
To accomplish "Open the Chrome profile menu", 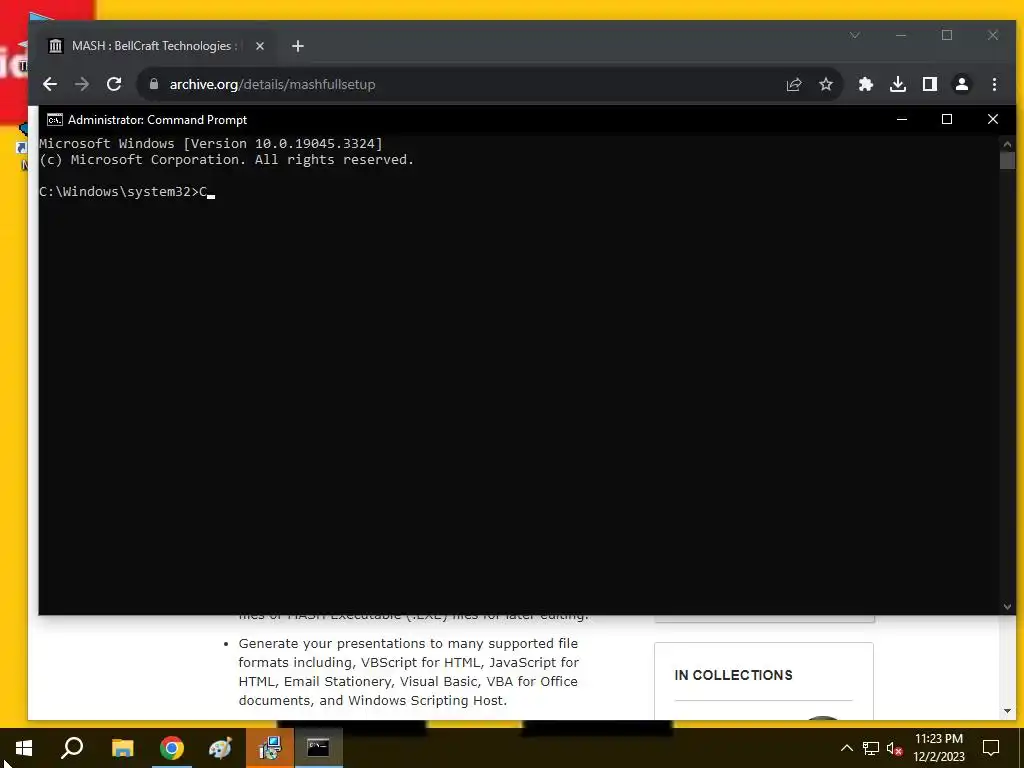I will click(x=962, y=84).
